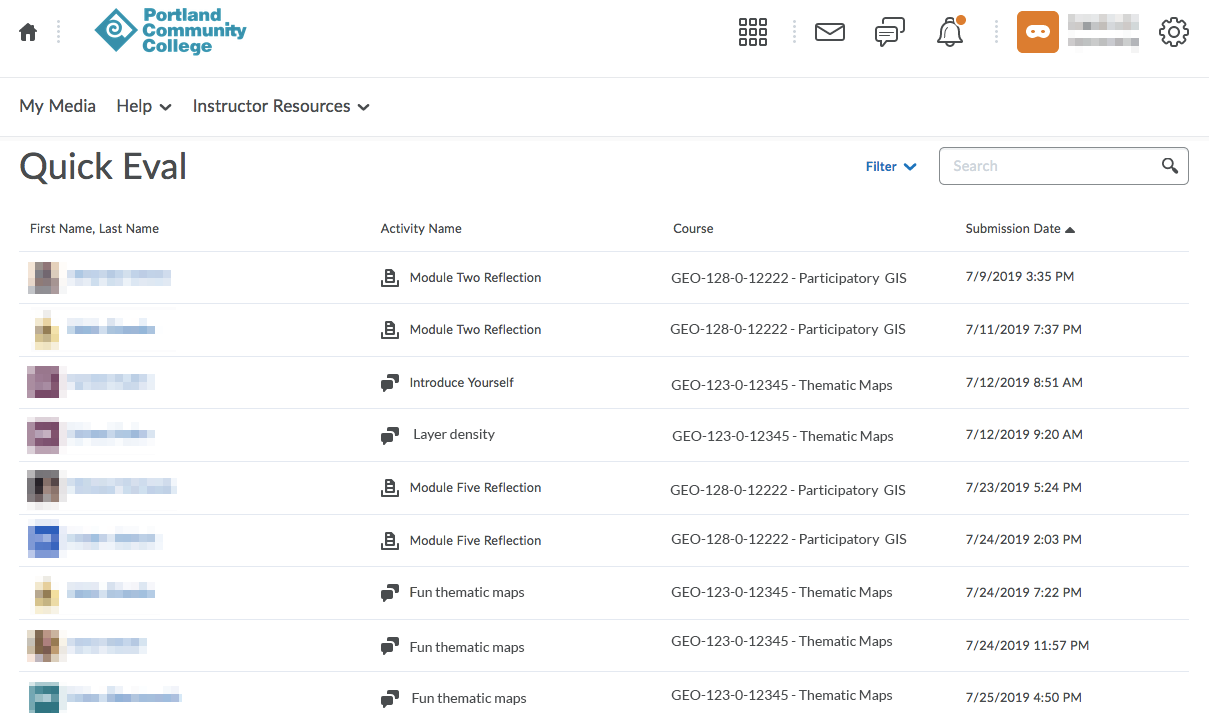The image size is (1209, 714).
Task: Open the Layer density discussion activity
Action: coord(454,435)
